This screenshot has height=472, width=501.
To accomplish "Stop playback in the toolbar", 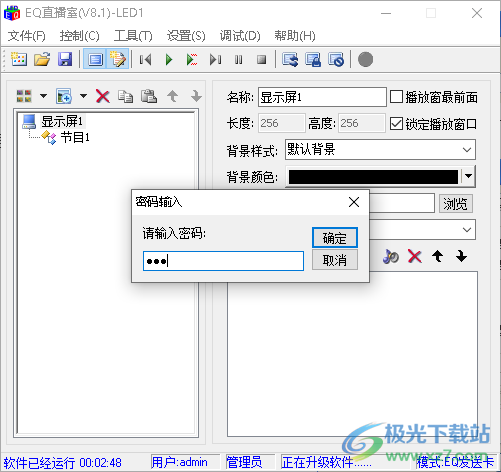I will [x=262, y=60].
